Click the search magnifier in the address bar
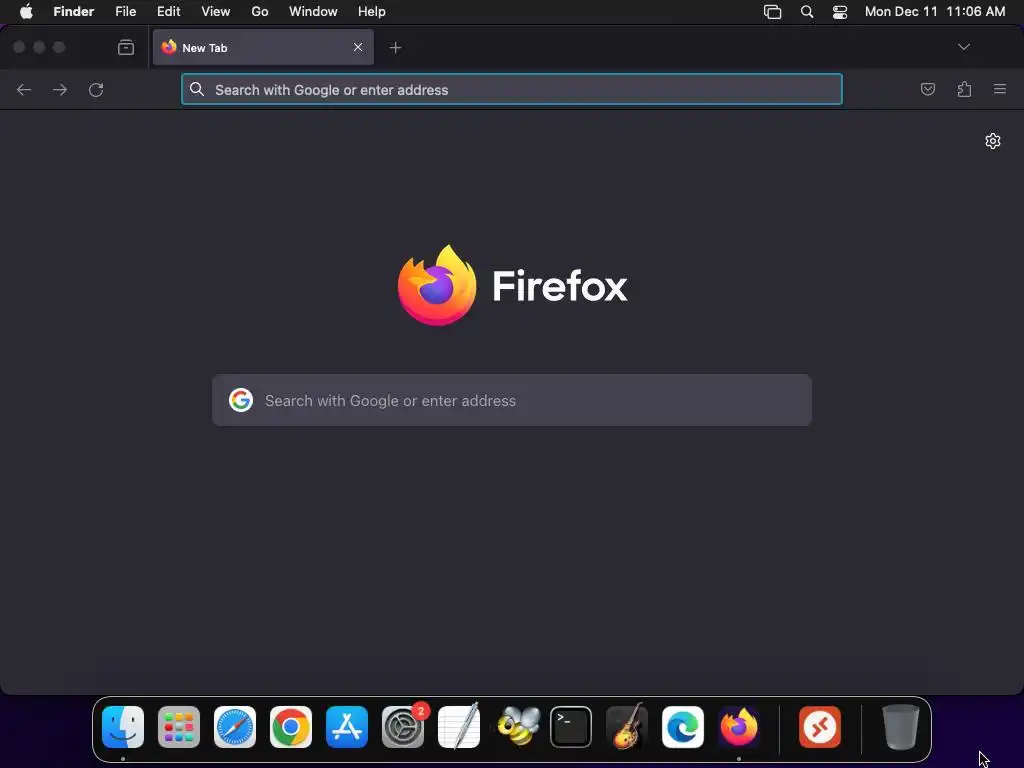Viewport: 1024px width, 768px height. (197, 89)
